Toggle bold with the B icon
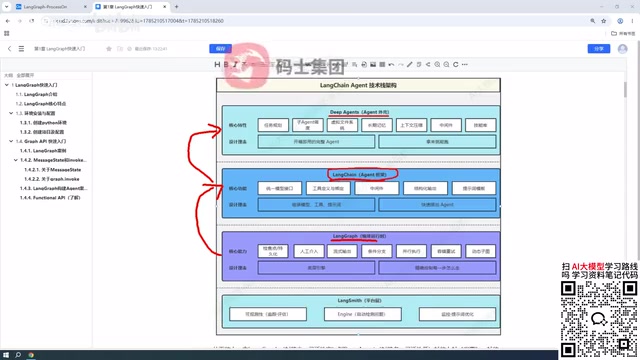The image size is (640, 360). [226, 64]
